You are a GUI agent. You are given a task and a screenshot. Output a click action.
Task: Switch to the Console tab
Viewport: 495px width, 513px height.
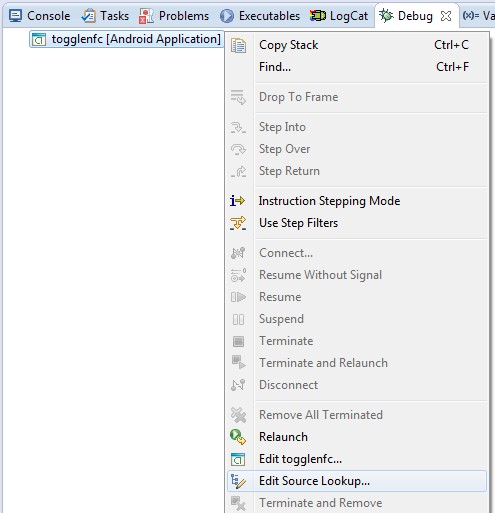[40, 16]
